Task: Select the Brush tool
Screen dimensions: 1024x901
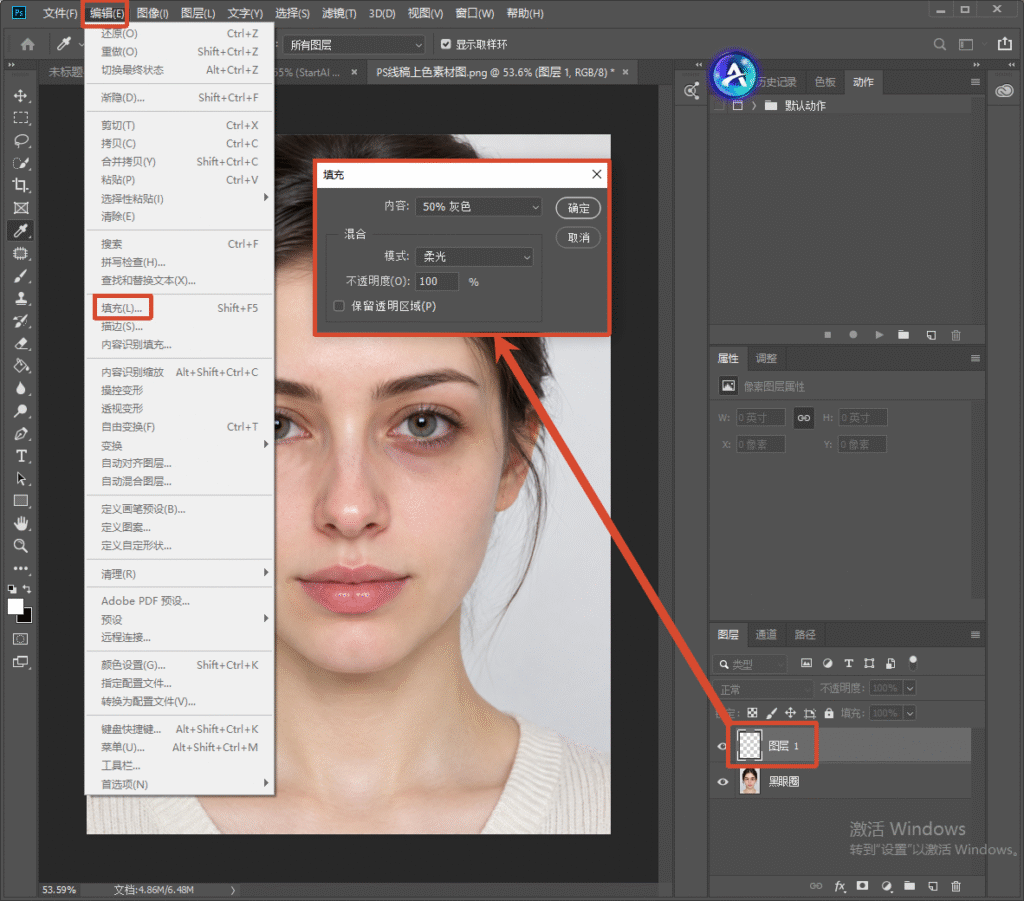Action: pyautogui.click(x=21, y=276)
